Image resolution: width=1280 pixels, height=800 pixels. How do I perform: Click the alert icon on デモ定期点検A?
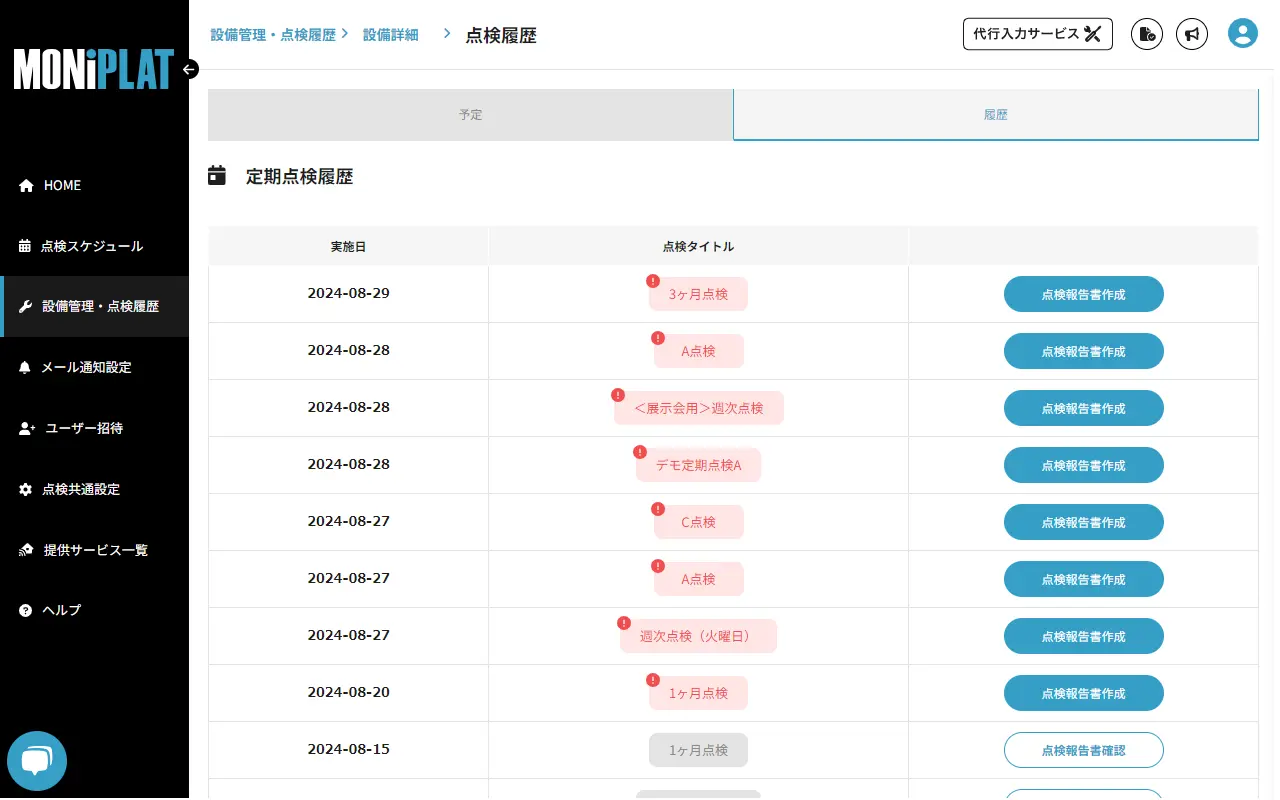click(x=641, y=452)
